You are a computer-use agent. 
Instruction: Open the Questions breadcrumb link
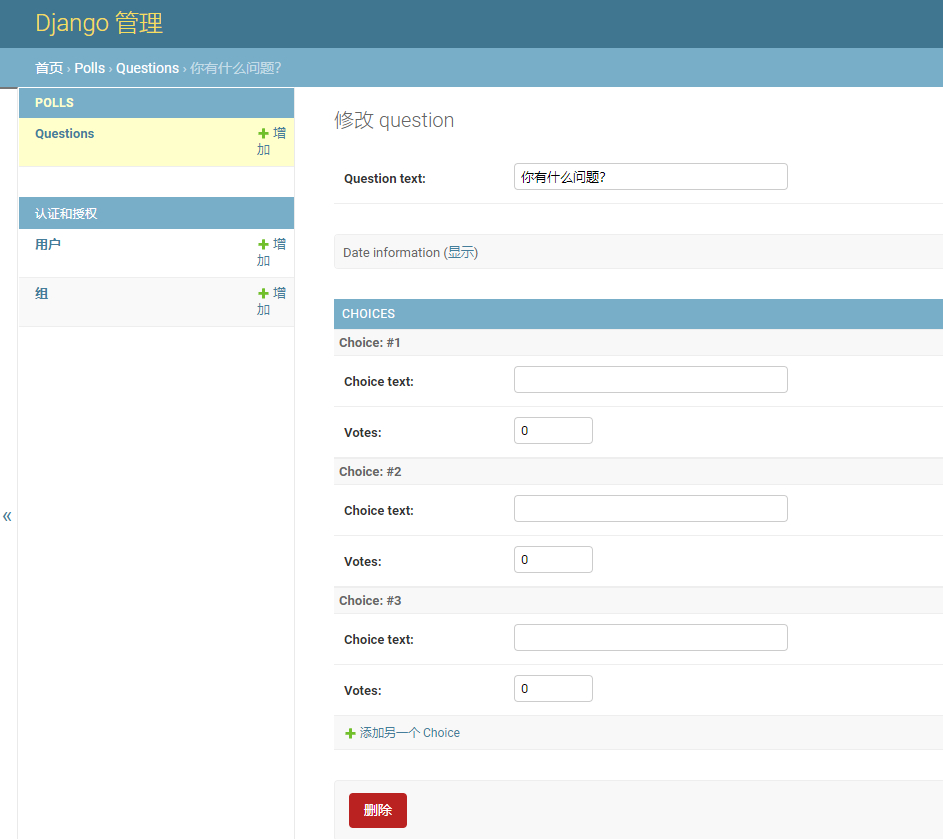(147, 68)
